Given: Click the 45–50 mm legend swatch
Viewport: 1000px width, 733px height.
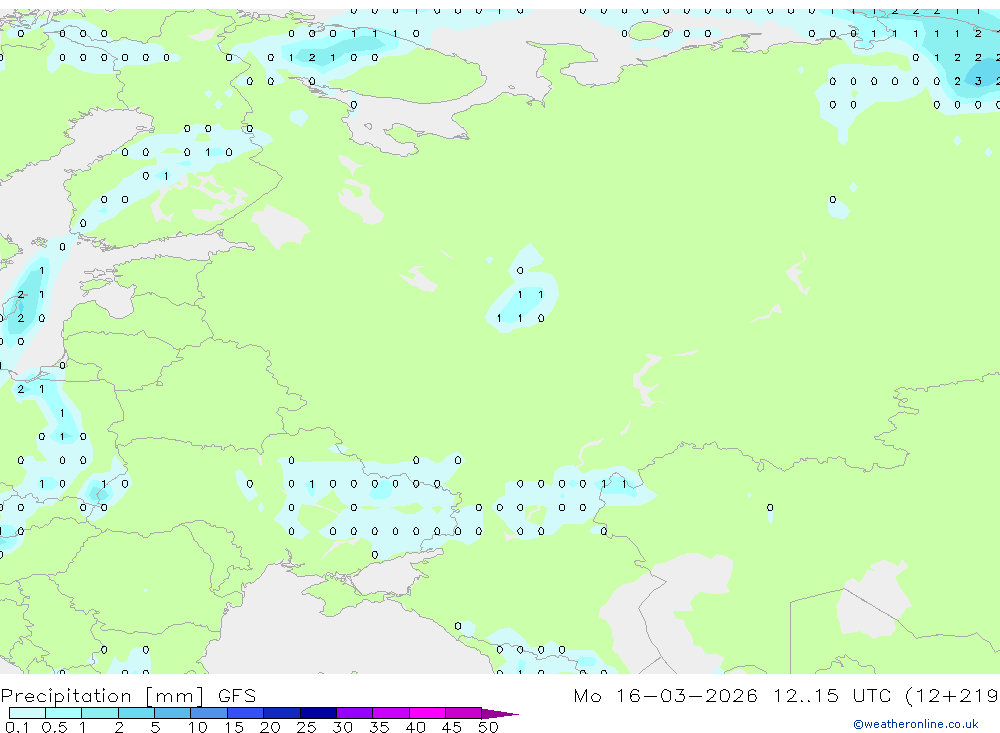Looking at the screenshot, I should (464, 713).
